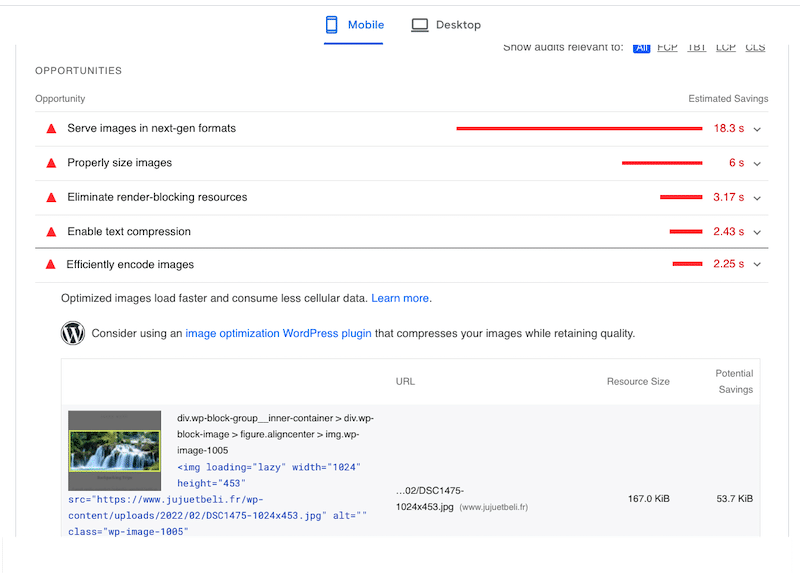Click the 167.0 KiB resource size cell
Viewport: 800px width, 573px height.
coord(648,499)
